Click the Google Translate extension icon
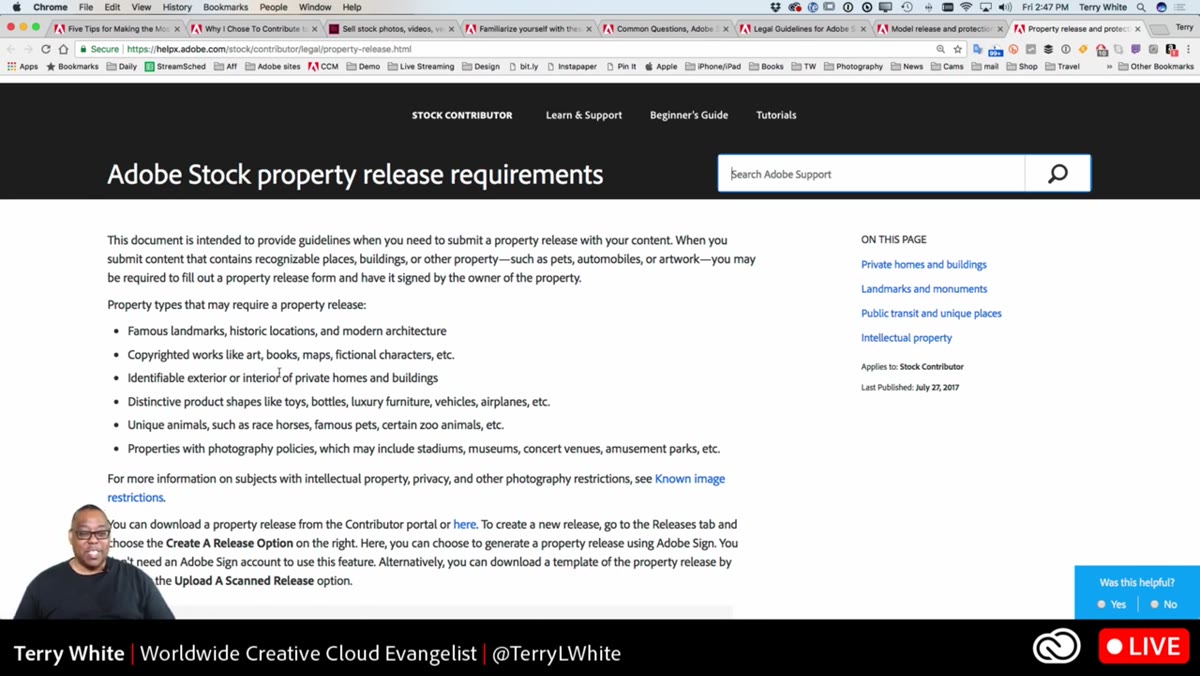Image resolution: width=1200 pixels, height=676 pixels. [x=977, y=49]
